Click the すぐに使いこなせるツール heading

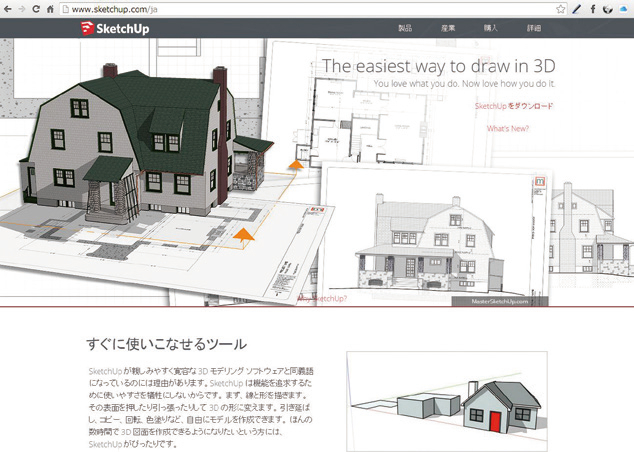(167, 344)
